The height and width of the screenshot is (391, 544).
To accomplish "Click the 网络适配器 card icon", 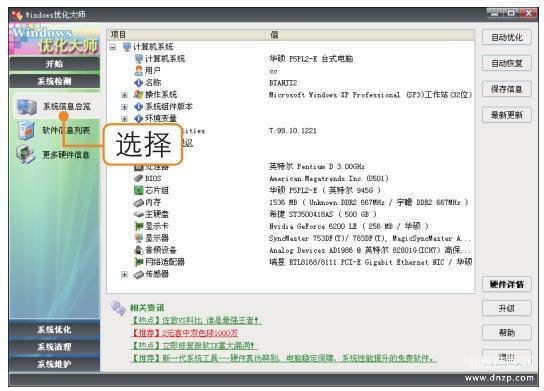I will pos(139,262).
